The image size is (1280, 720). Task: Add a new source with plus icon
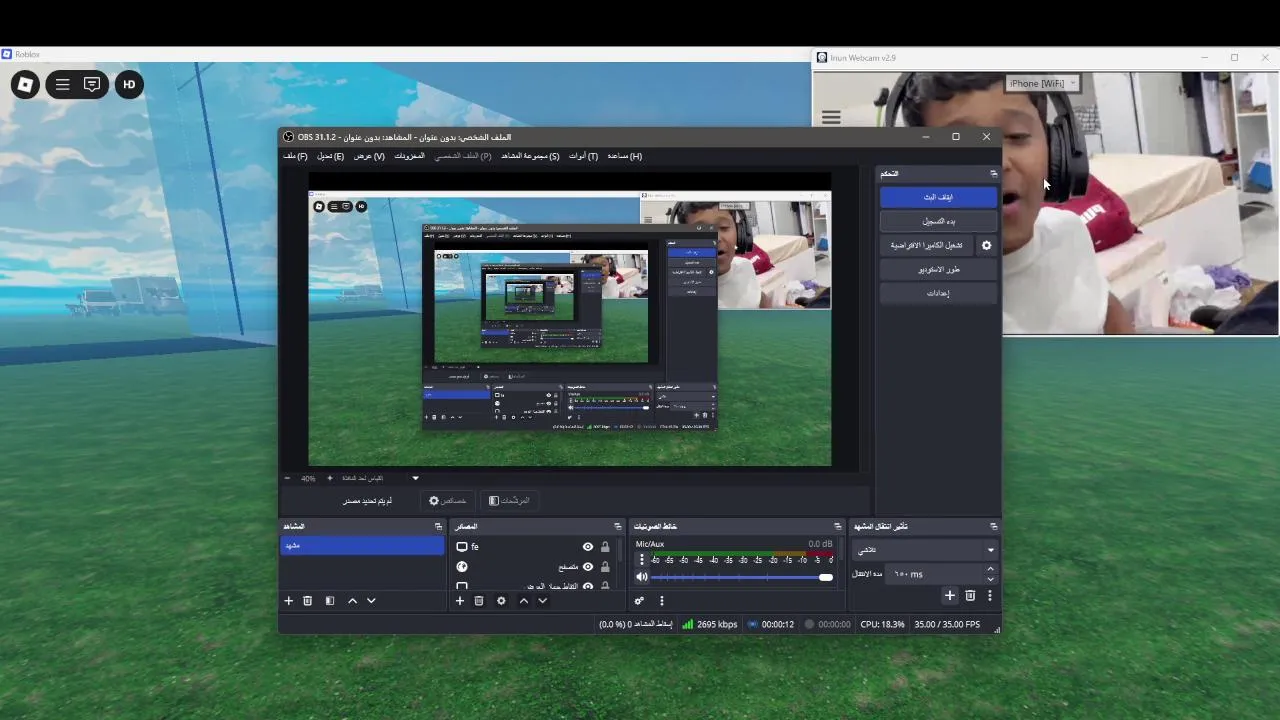point(460,601)
